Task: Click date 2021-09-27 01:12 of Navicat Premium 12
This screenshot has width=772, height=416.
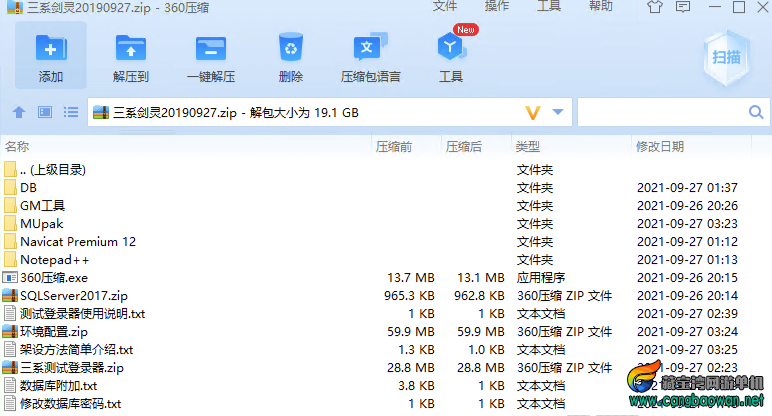Action: click(687, 242)
